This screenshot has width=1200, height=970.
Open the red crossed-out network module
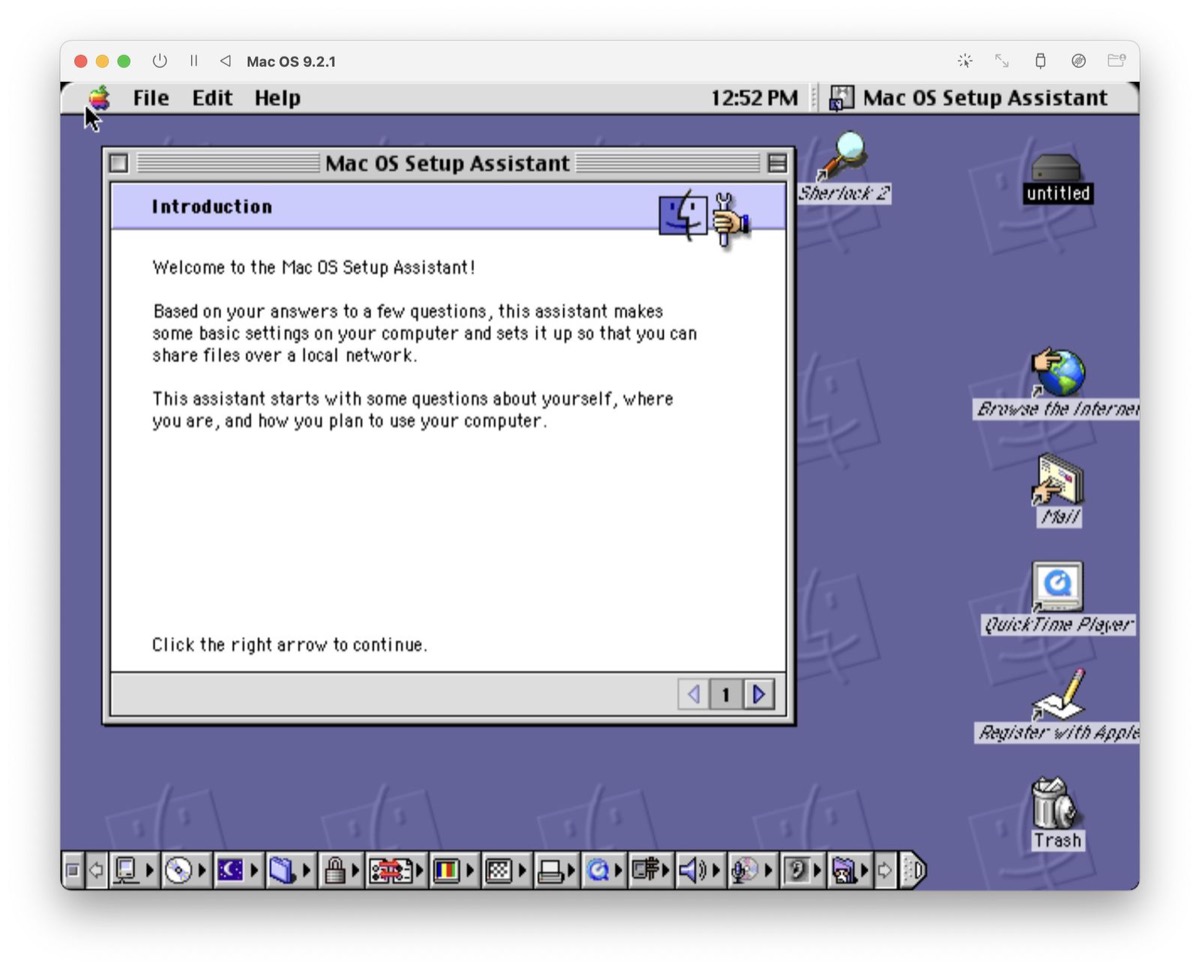[397, 871]
